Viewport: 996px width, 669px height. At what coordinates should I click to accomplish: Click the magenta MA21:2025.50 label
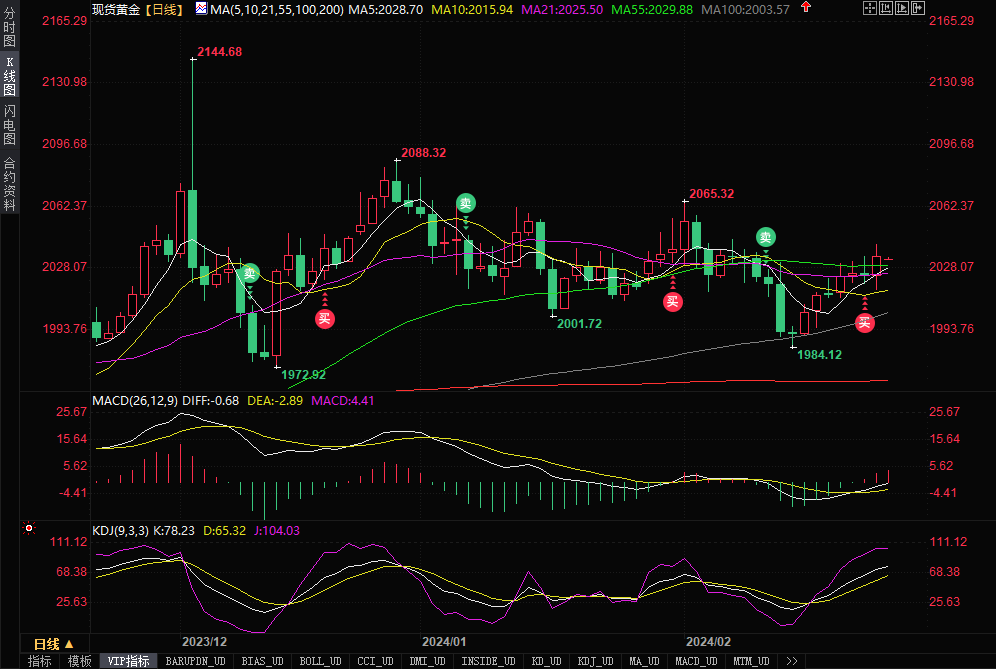[562, 10]
